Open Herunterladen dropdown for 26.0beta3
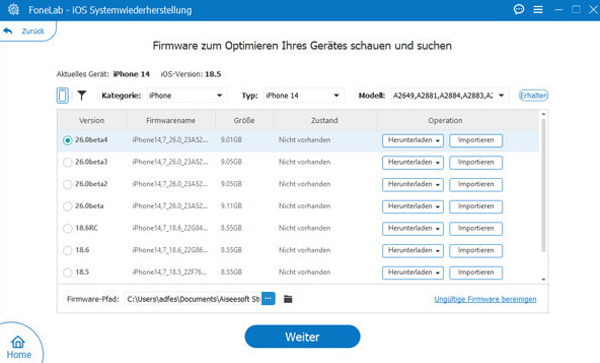This screenshot has width=600, height=363. (x=413, y=163)
